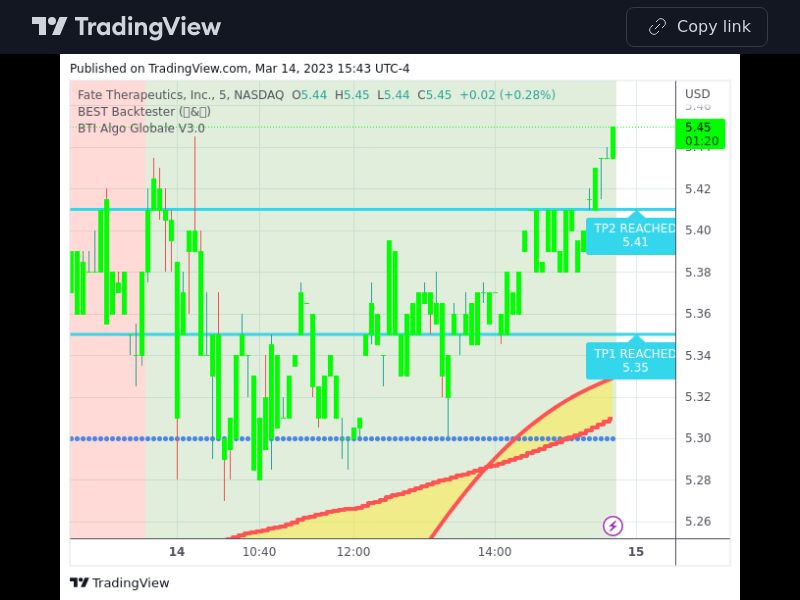Click the 5.30 price axis label

pyautogui.click(x=698, y=438)
